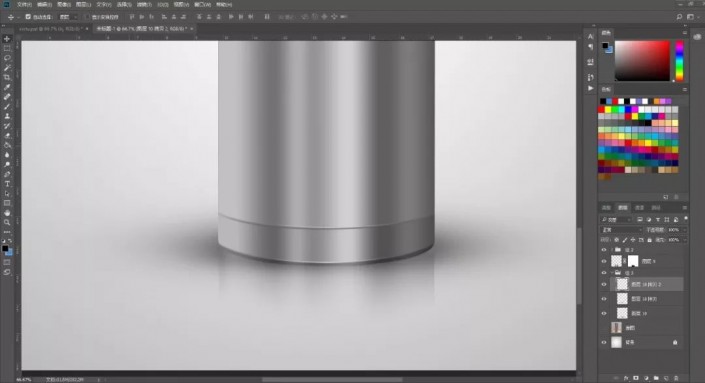Select the Crop tool

coord(7,78)
